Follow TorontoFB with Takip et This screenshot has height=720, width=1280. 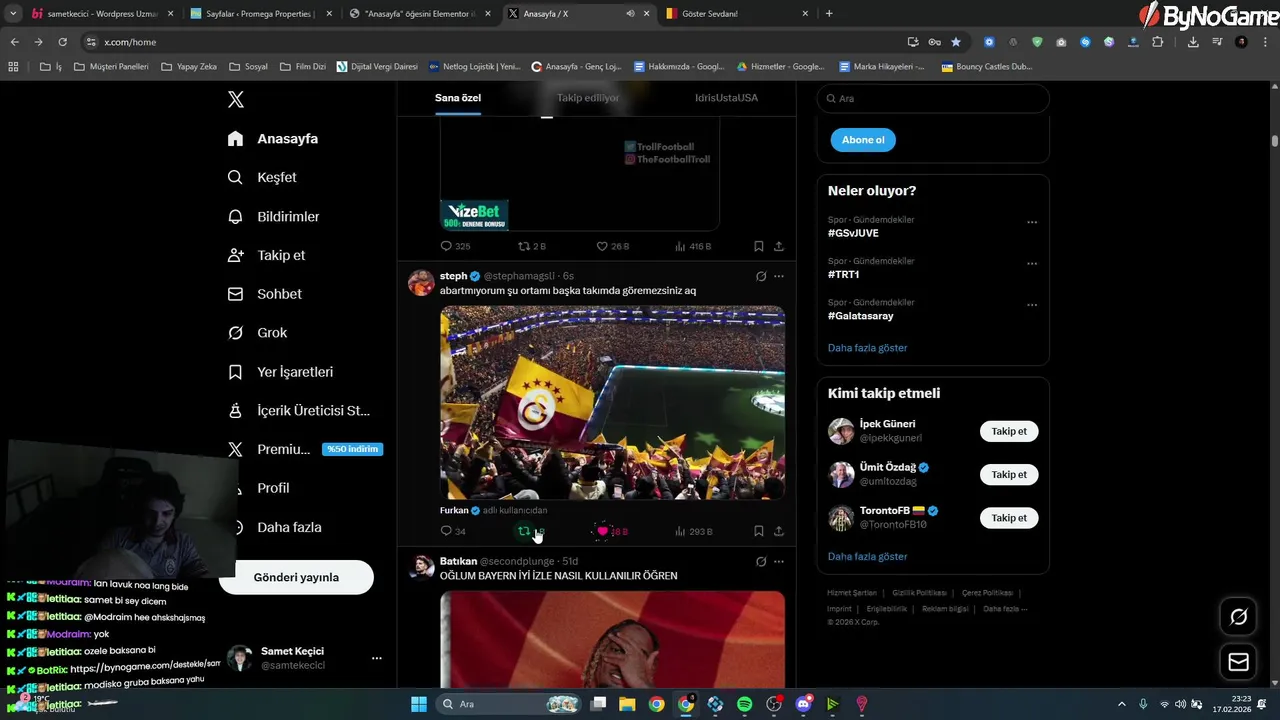click(x=1009, y=518)
